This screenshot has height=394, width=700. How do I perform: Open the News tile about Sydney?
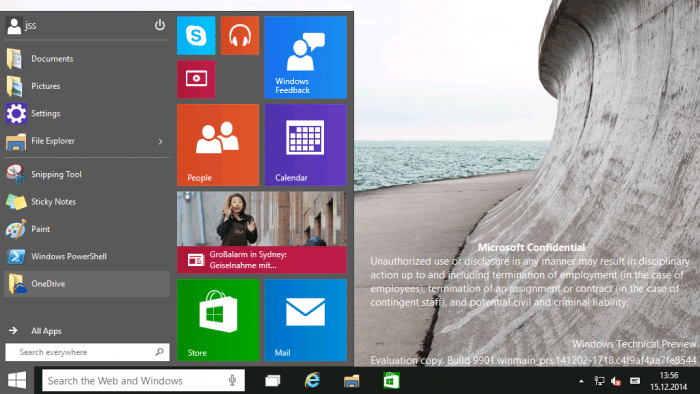coord(262,232)
